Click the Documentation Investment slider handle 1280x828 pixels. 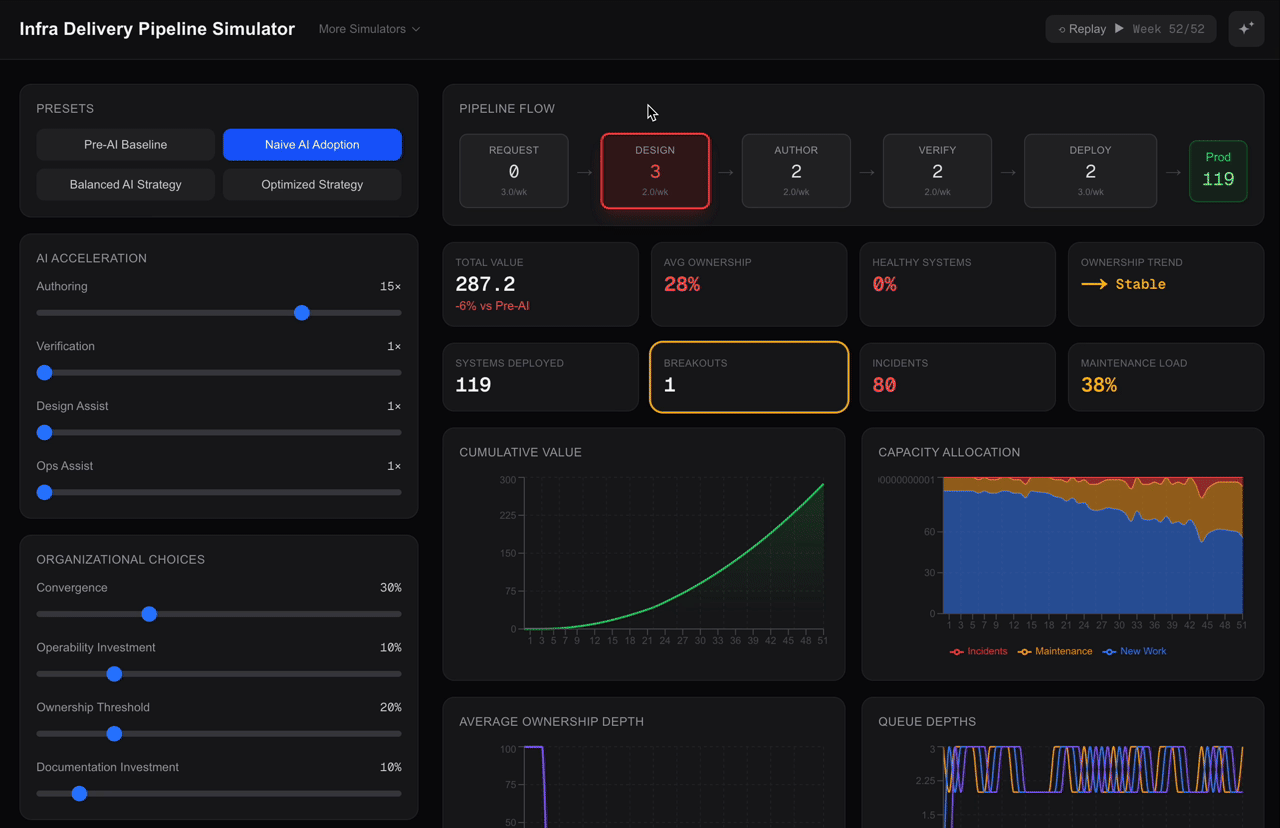tap(79, 794)
